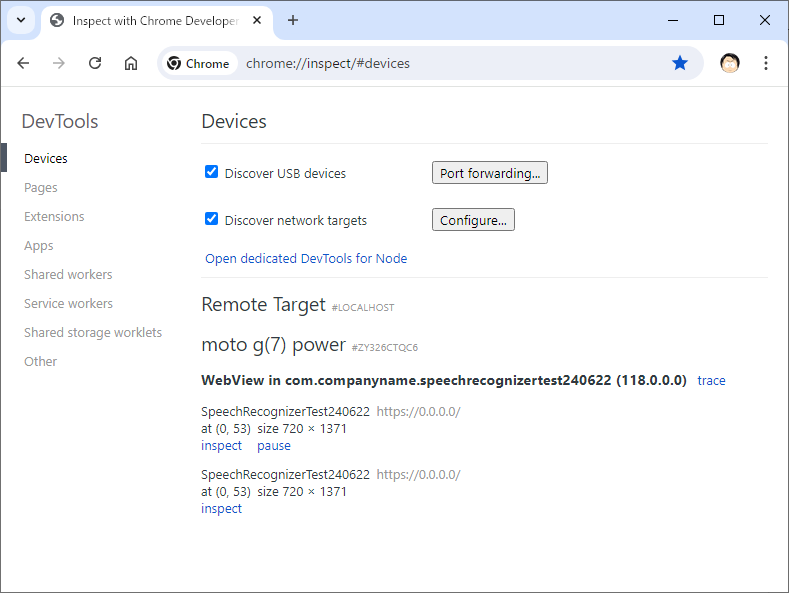The height and width of the screenshot is (593, 789).
Task: Open the tab search dropdown arrow
Action: click(21, 20)
